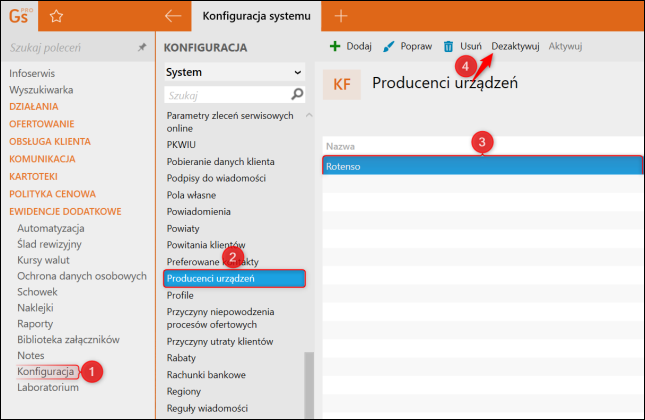The height and width of the screenshot is (420, 645).
Task: Click the Usuń trash icon
Action: [449, 46]
